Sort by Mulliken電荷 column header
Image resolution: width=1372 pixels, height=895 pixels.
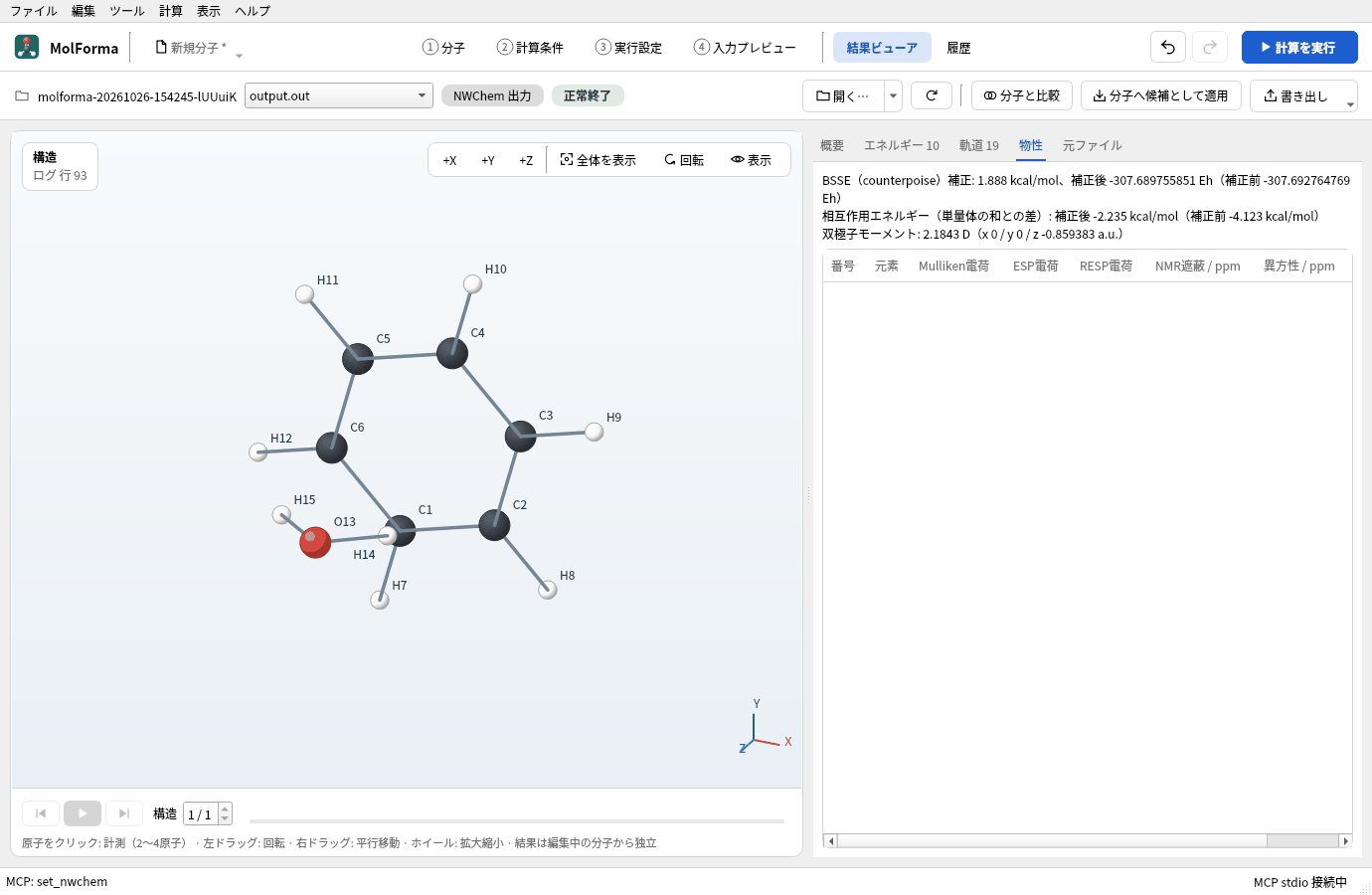[953, 266]
